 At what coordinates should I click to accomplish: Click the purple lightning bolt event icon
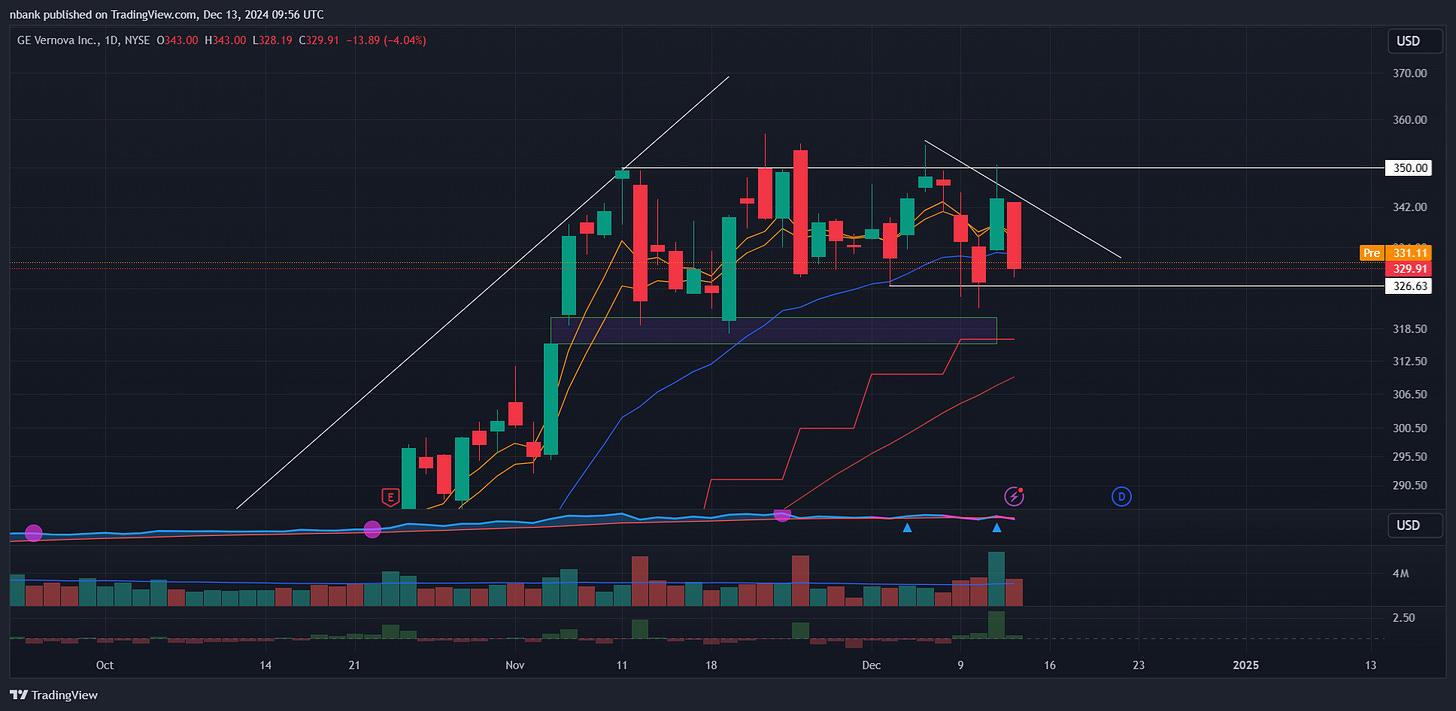(1014, 496)
